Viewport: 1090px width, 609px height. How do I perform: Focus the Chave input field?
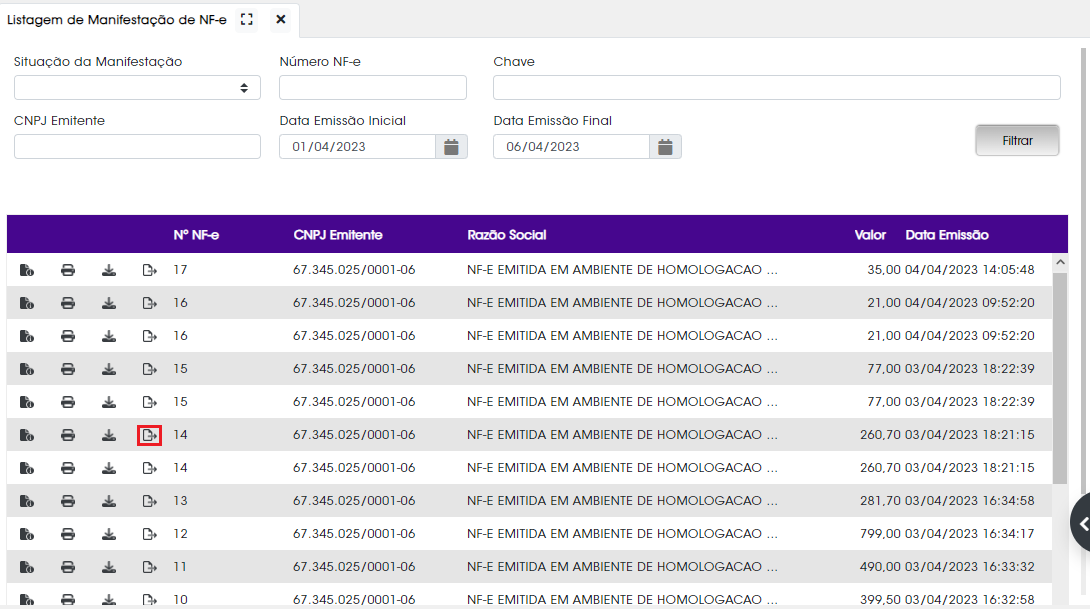point(776,88)
